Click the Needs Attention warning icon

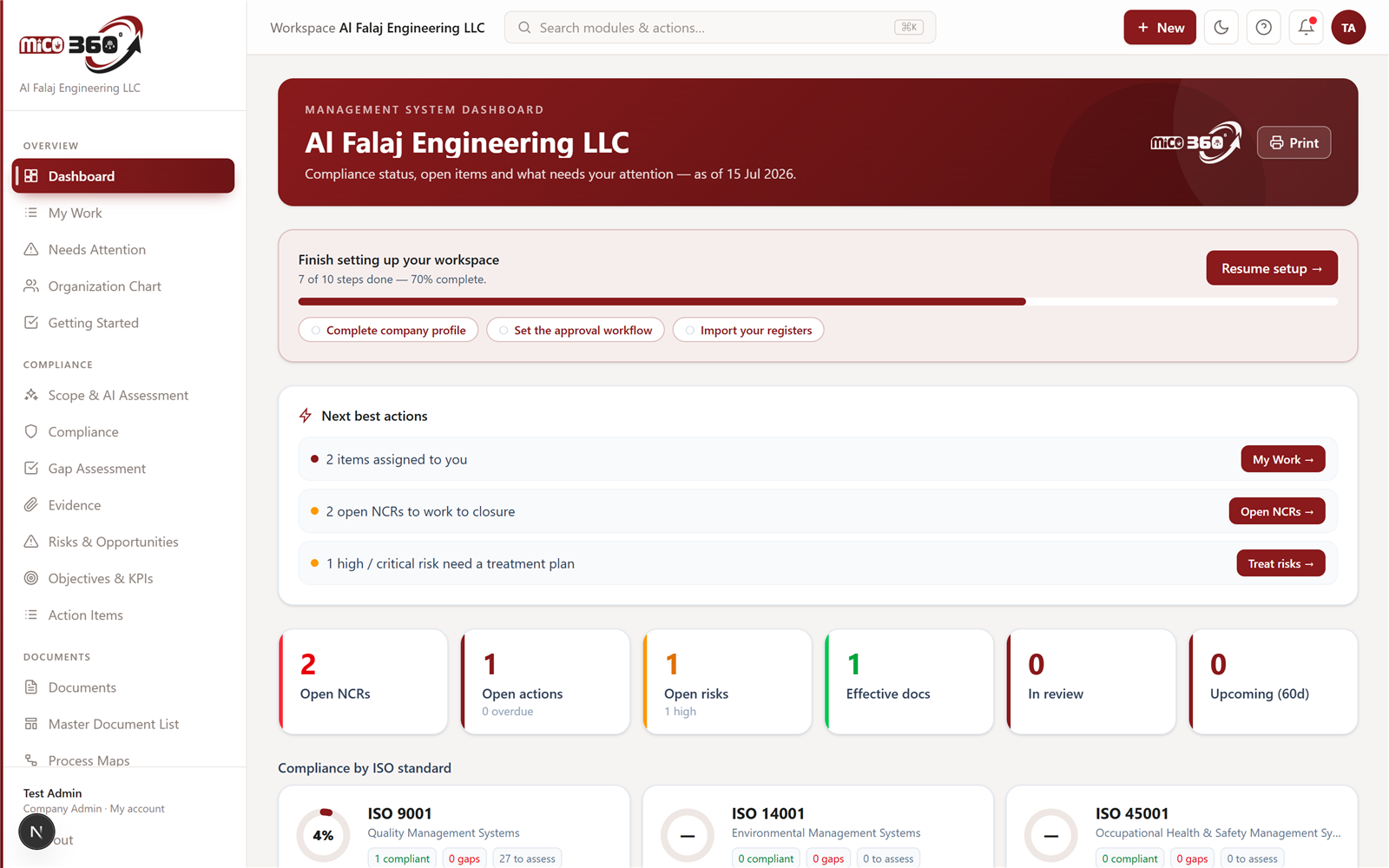[31, 249]
